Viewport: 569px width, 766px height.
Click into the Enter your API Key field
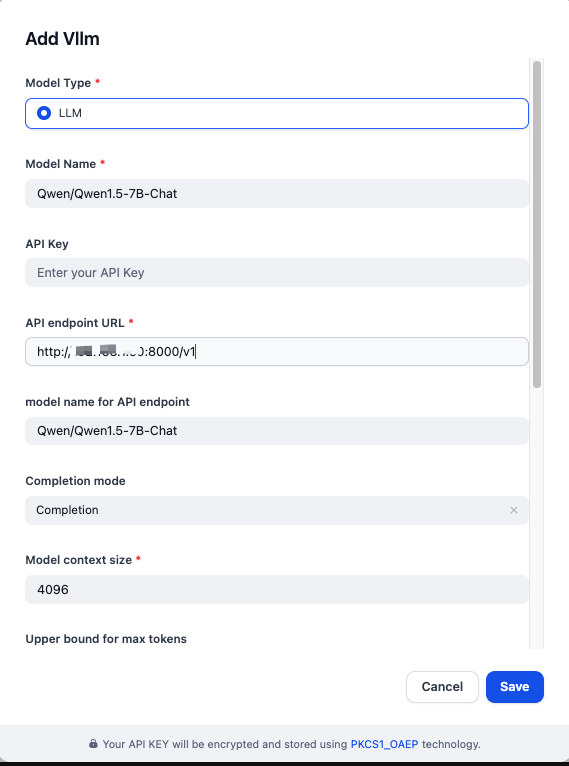[276, 273]
